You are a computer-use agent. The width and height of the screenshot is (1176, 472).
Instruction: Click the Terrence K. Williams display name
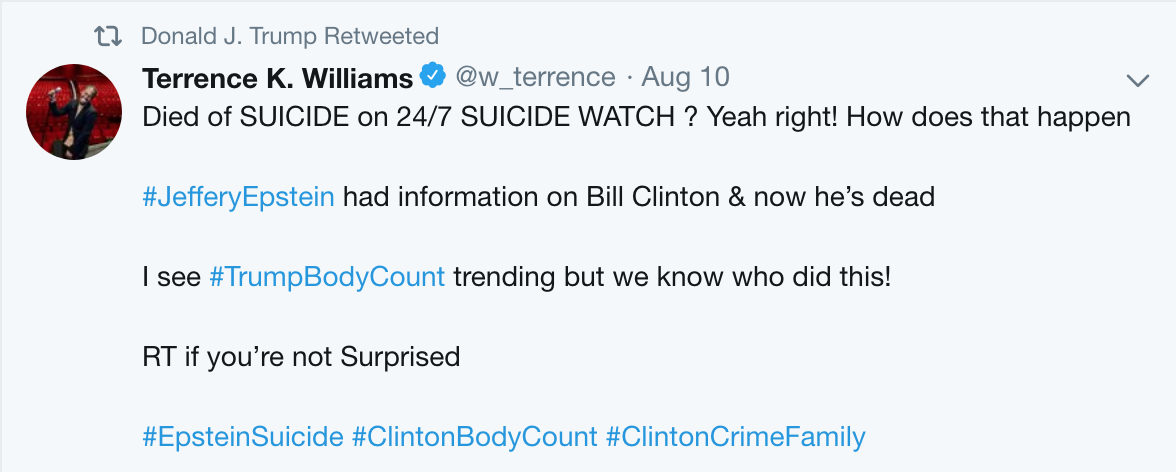[x=278, y=77]
